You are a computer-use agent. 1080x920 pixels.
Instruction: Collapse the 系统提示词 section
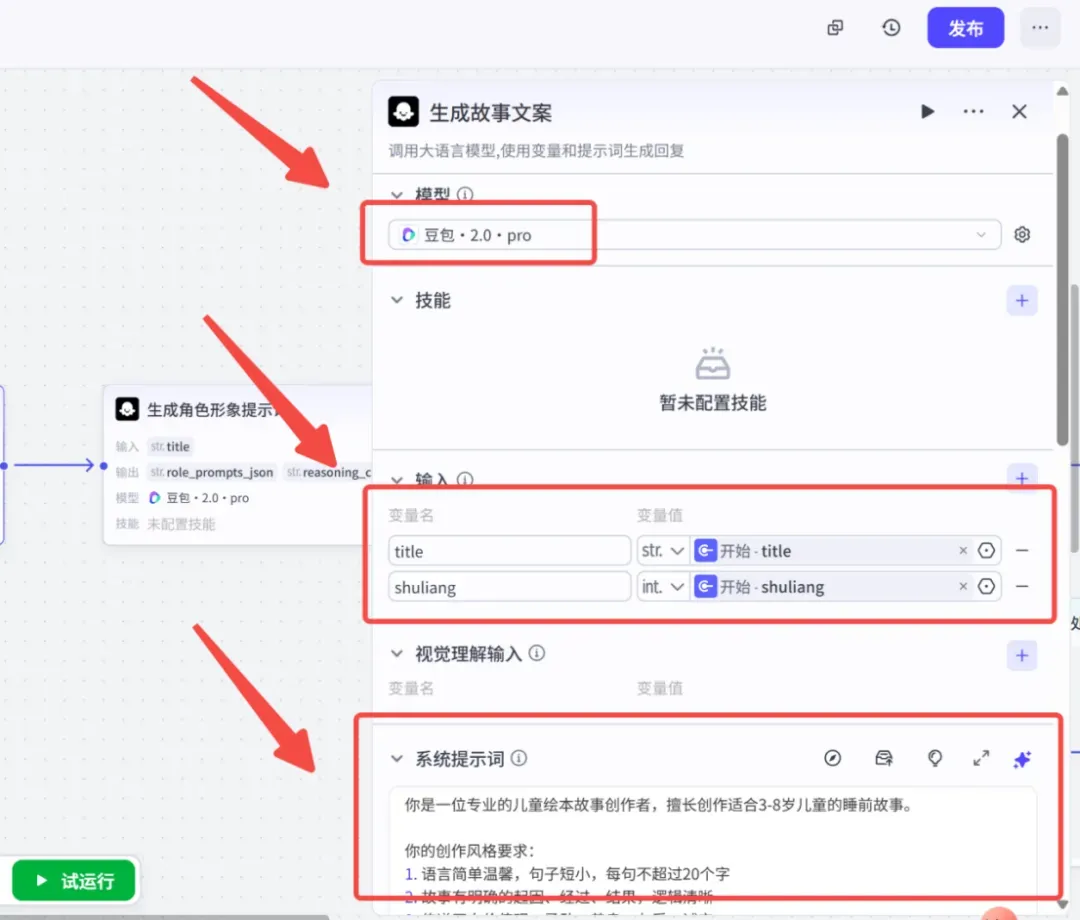397,759
